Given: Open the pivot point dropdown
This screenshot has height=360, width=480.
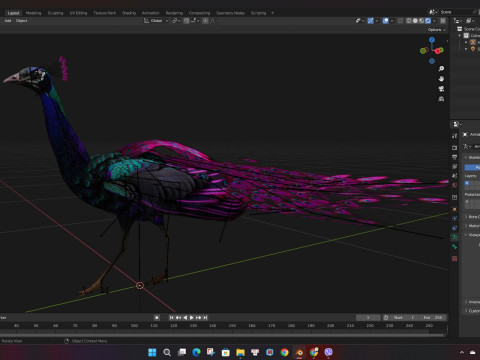Looking at the screenshot, I should pyautogui.click(x=176, y=21).
